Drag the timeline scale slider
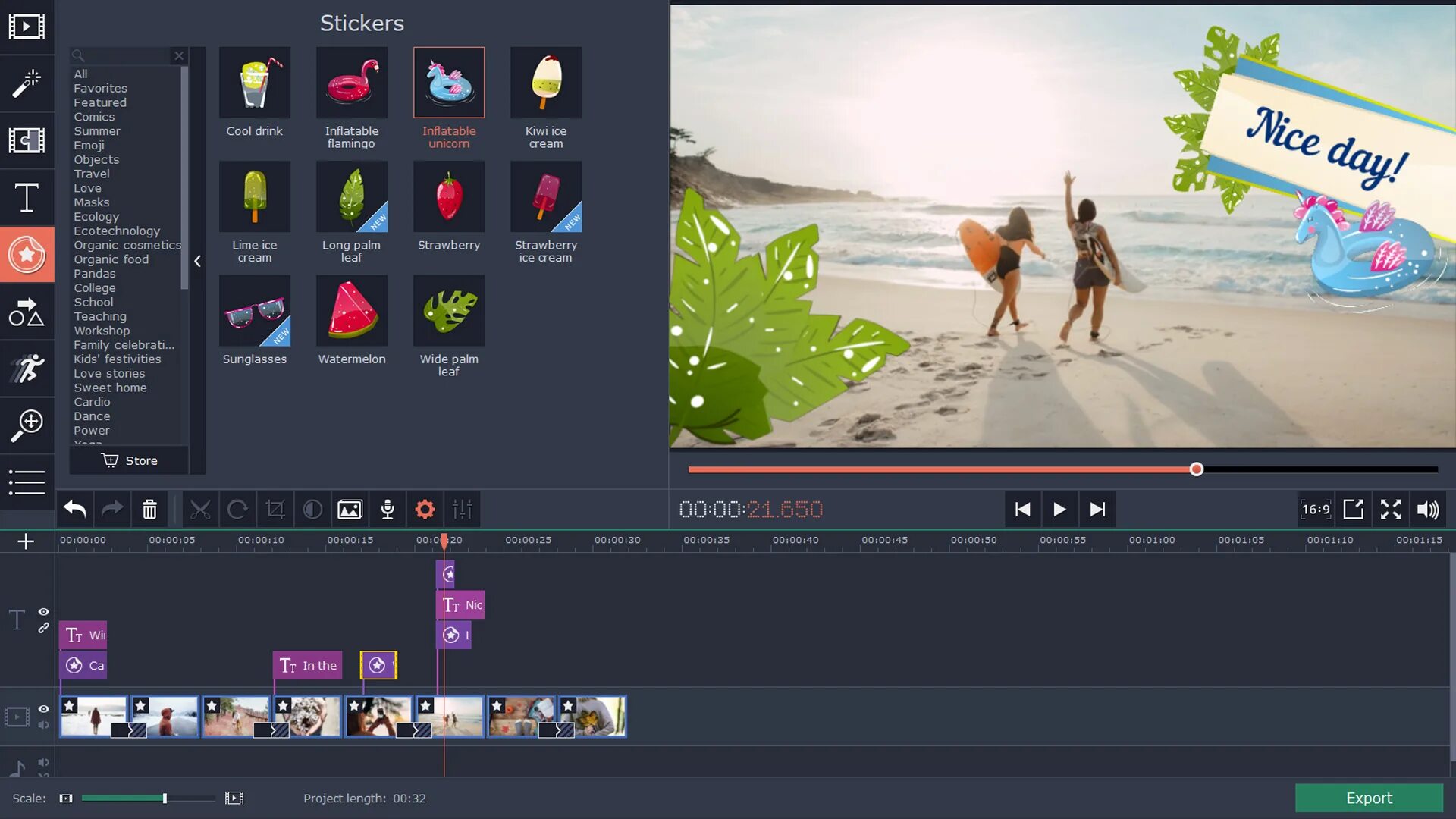Screen dimensions: 1456x819 click(x=163, y=798)
